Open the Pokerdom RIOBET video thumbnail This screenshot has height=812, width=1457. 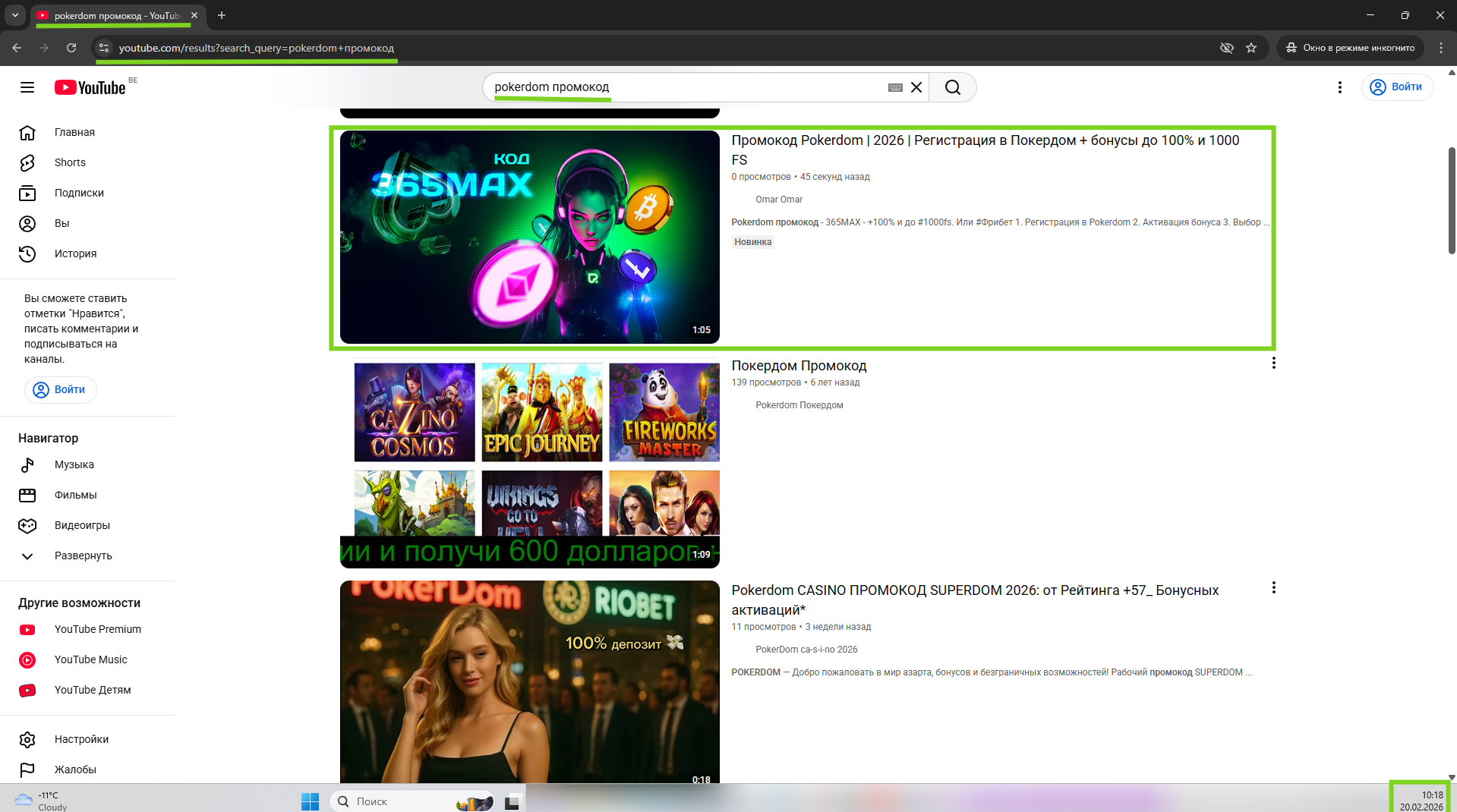tap(529, 681)
